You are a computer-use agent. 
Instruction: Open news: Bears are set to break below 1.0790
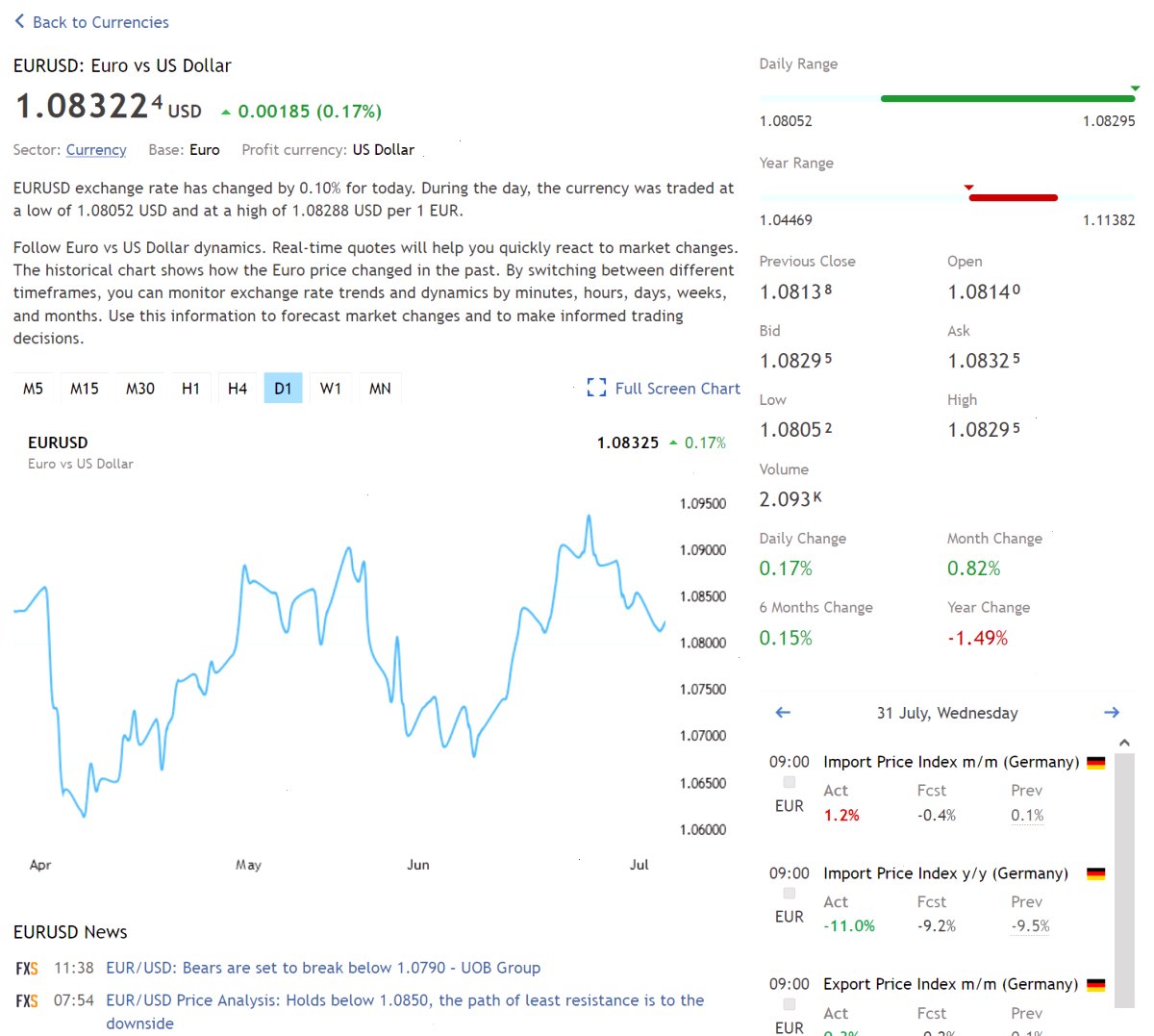323,968
